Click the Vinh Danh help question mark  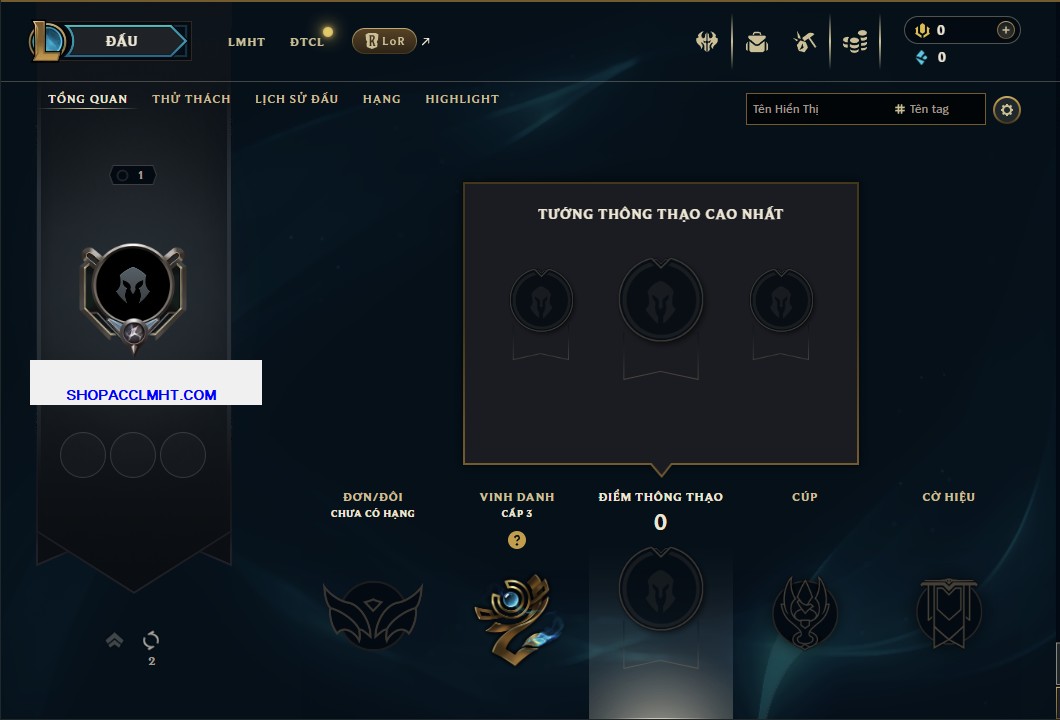[x=516, y=539]
